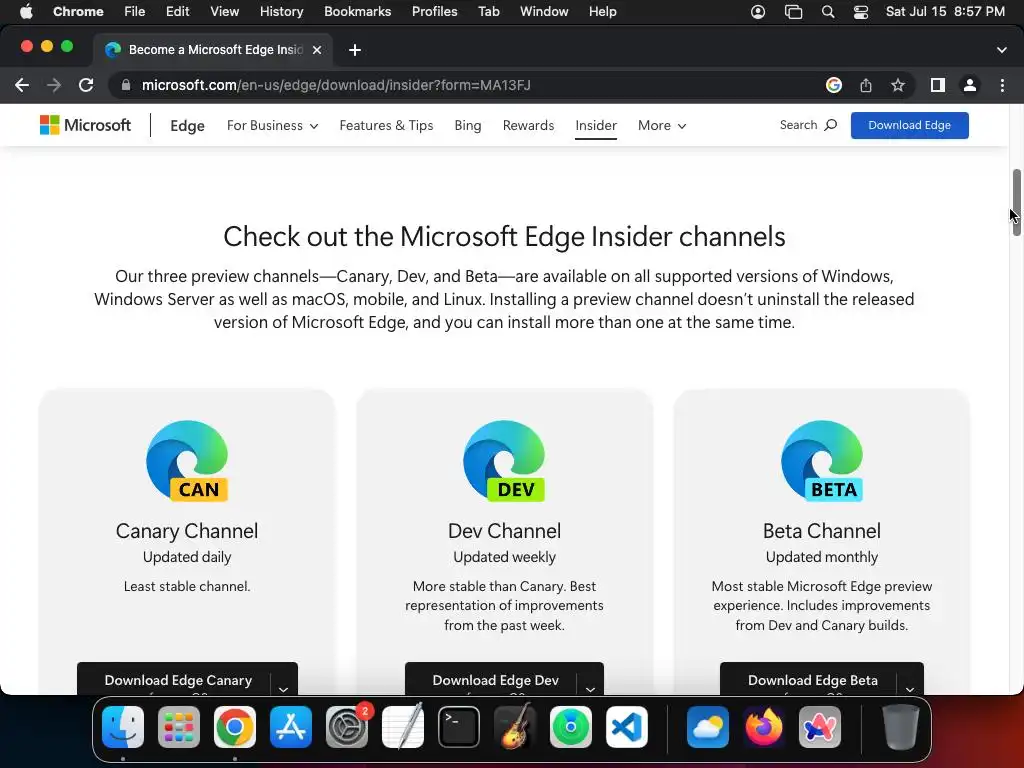The height and width of the screenshot is (768, 1024).
Task: Open the Weather app from the Dock
Action: coord(708,727)
